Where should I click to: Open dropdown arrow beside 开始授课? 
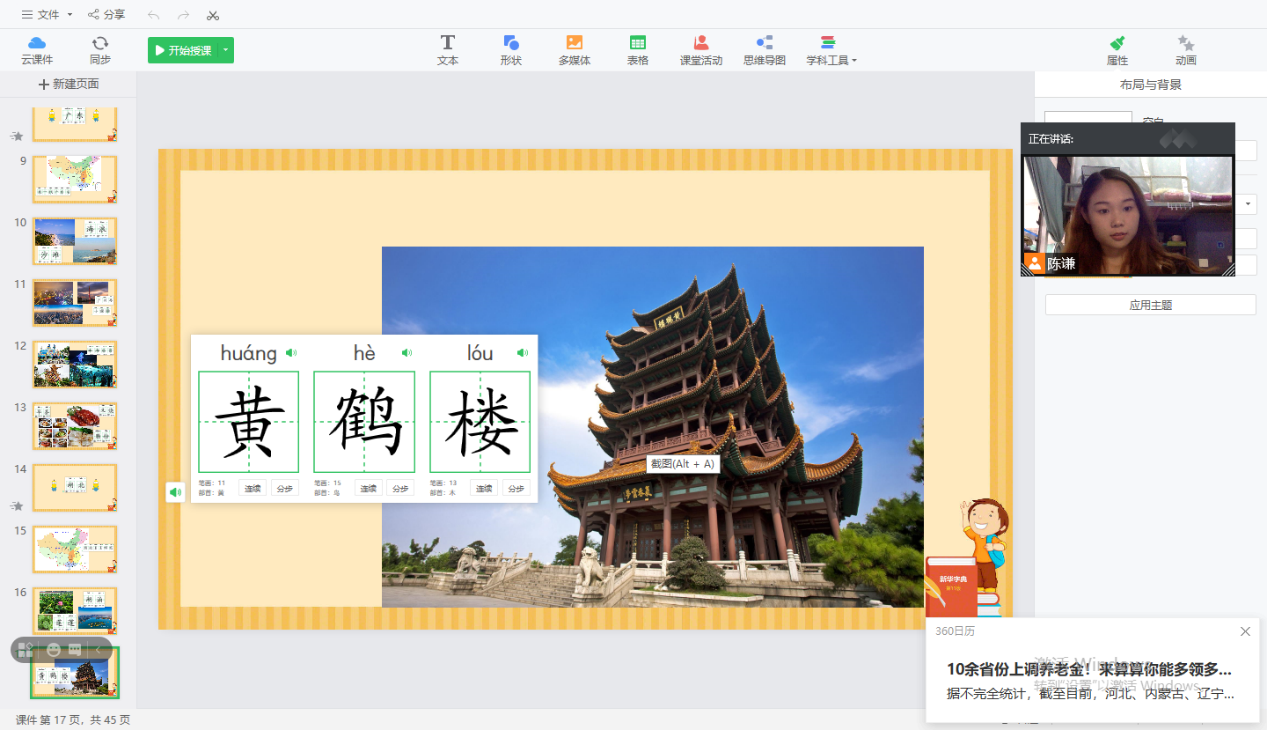click(226, 50)
